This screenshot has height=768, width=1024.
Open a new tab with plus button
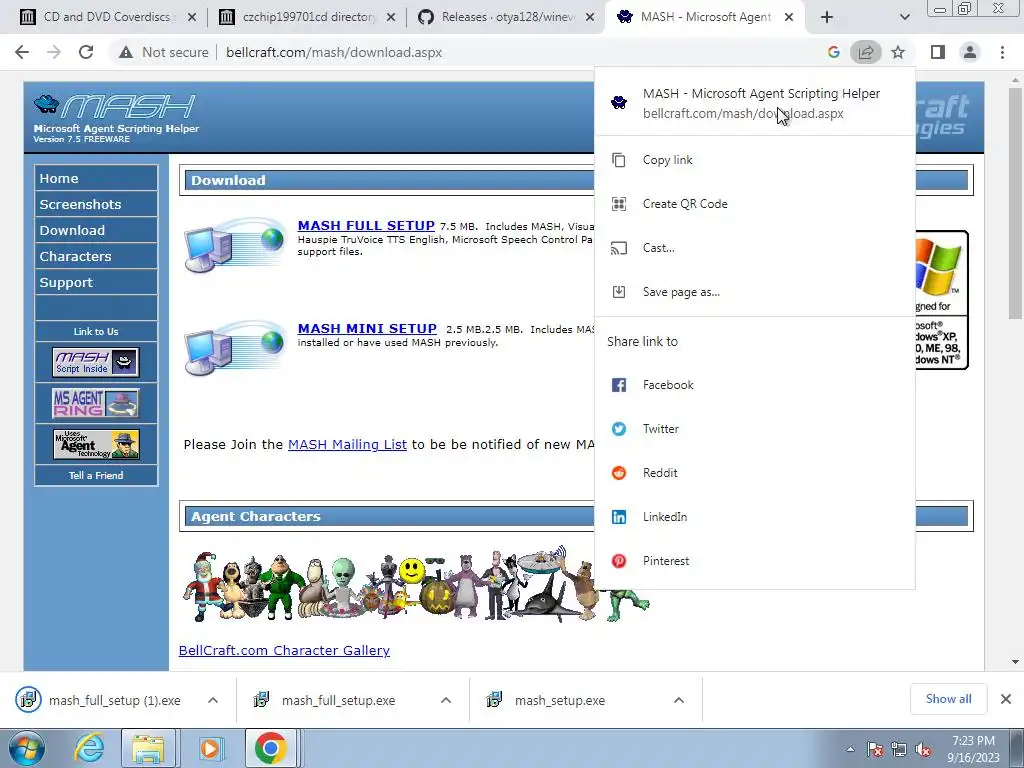[x=827, y=17]
